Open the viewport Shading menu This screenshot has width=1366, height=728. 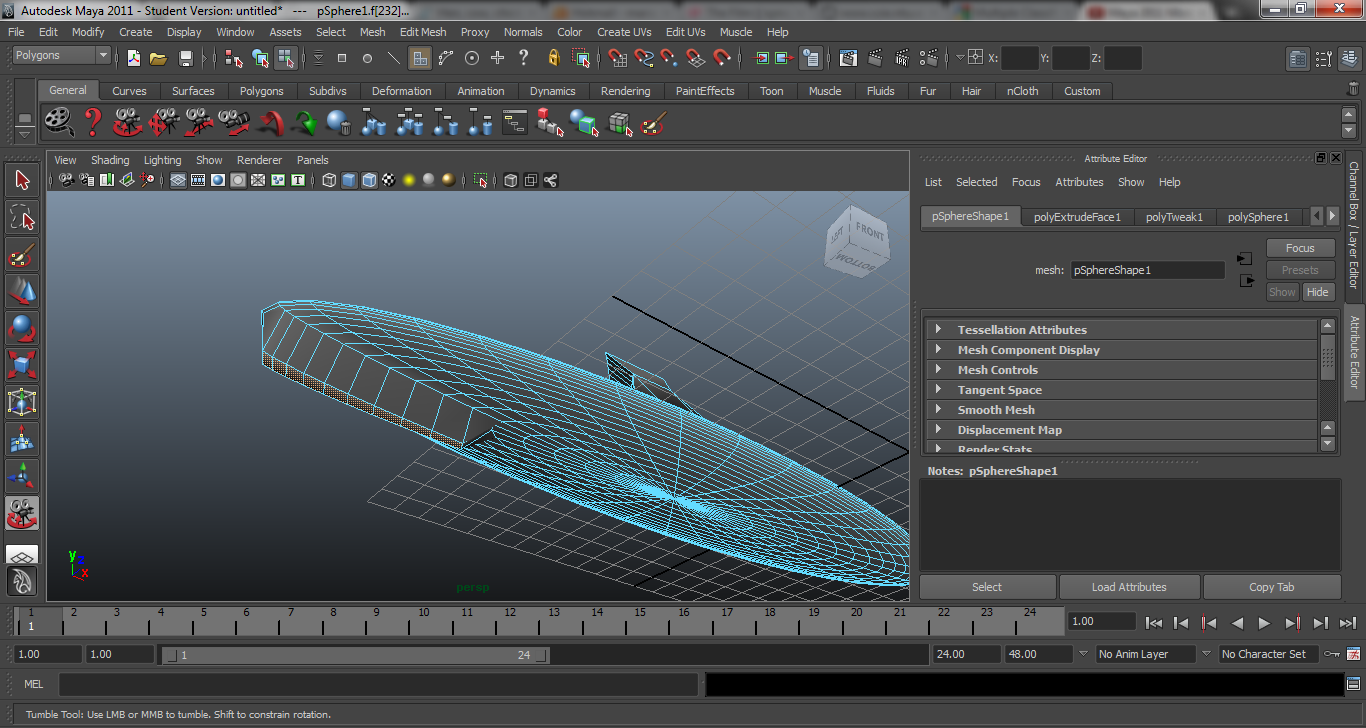[110, 160]
